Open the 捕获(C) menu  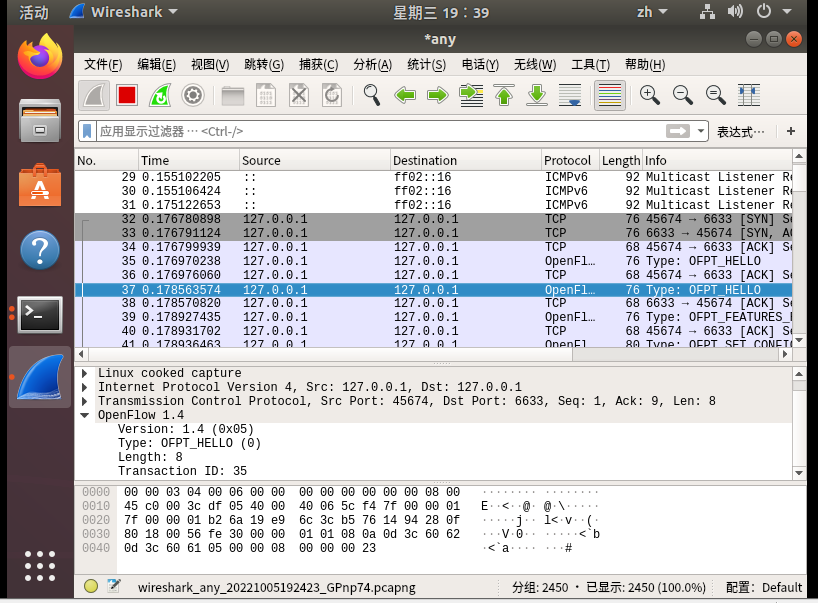point(318,65)
